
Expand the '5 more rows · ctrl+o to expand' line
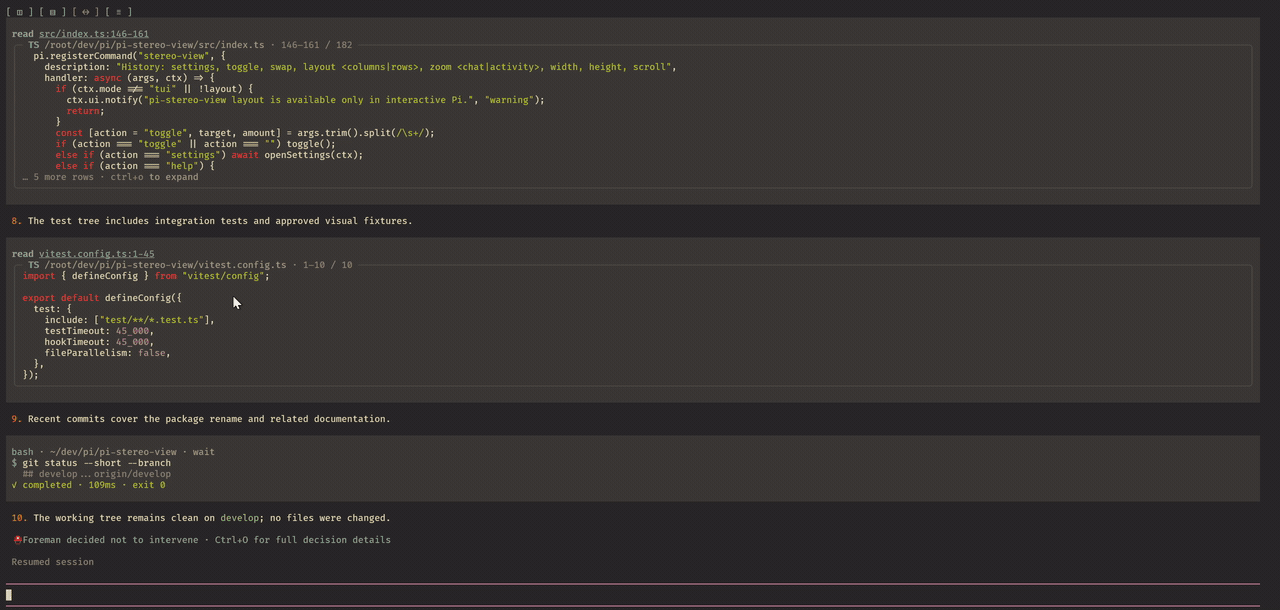(110, 177)
